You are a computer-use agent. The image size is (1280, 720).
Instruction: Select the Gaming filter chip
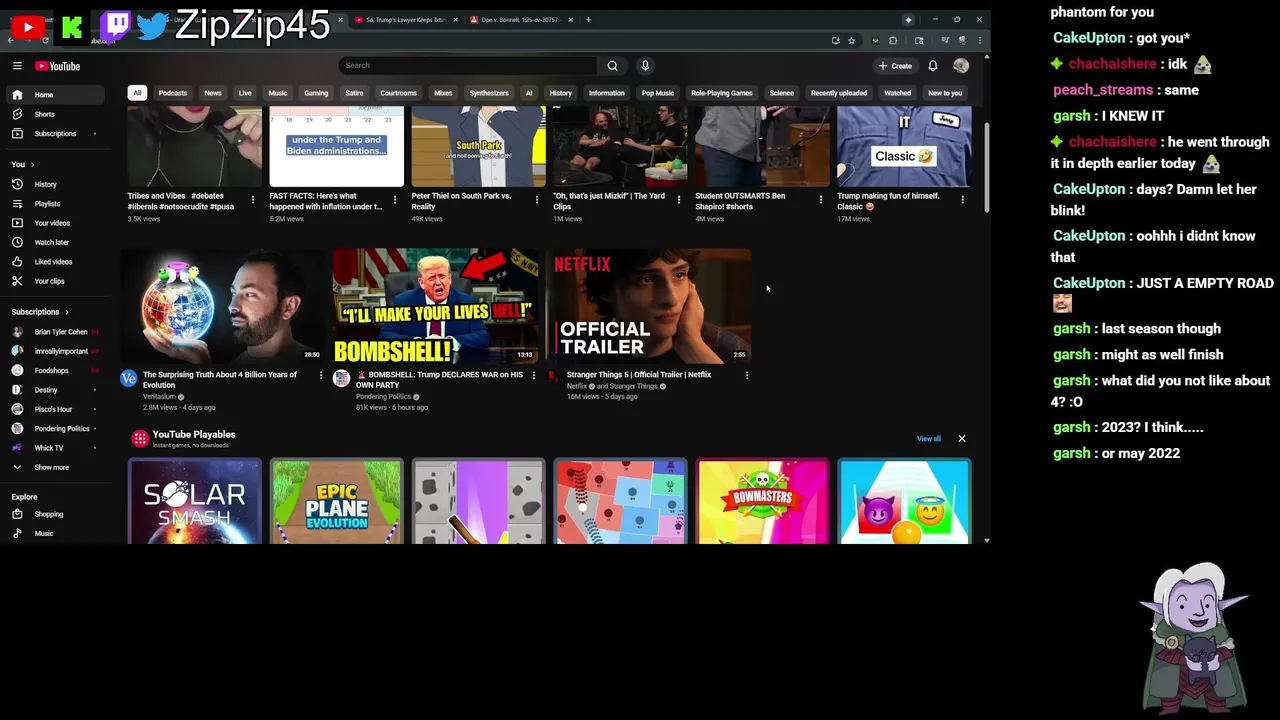pyautogui.click(x=316, y=93)
